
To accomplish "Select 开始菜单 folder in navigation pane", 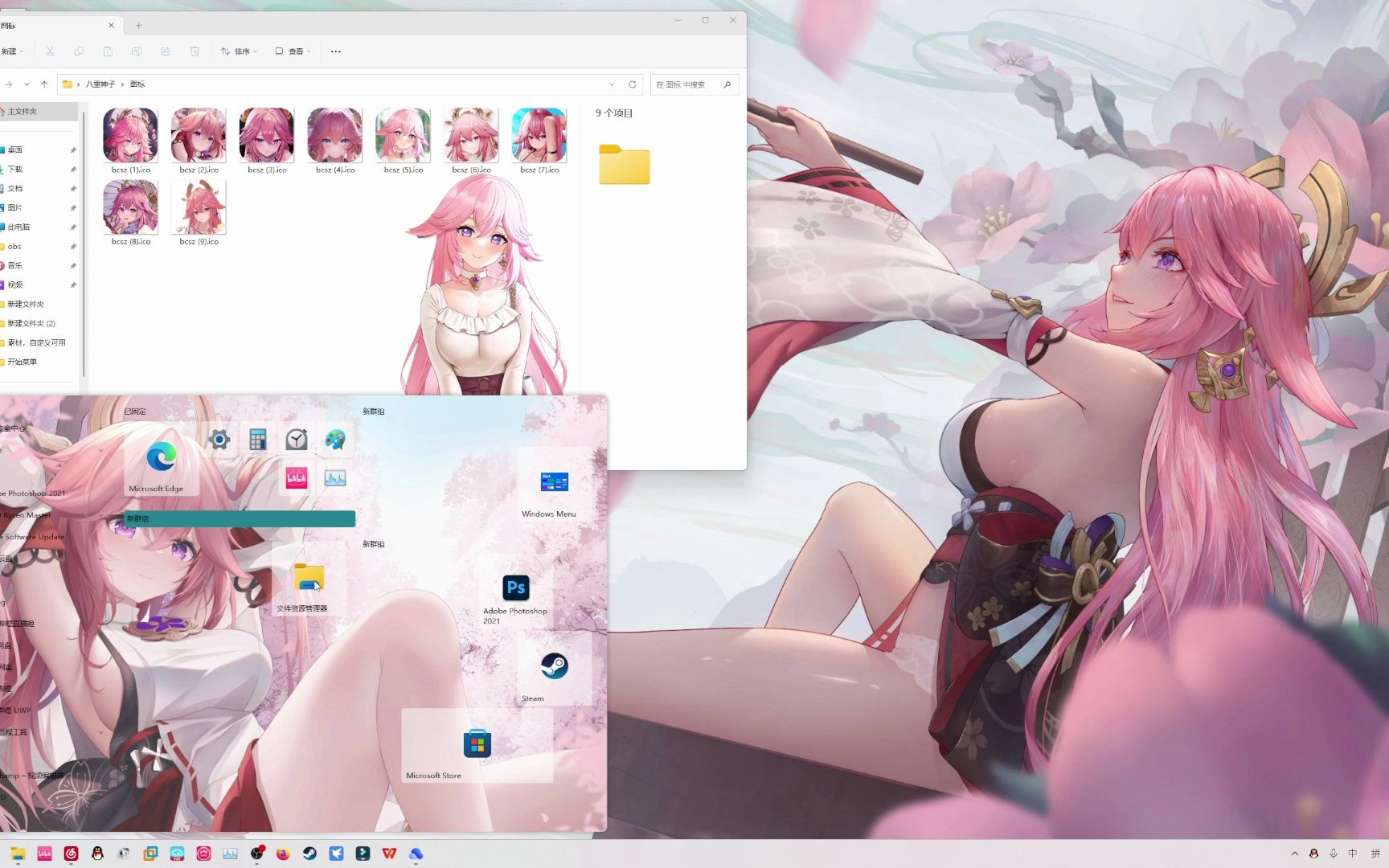I will click(x=39, y=362).
